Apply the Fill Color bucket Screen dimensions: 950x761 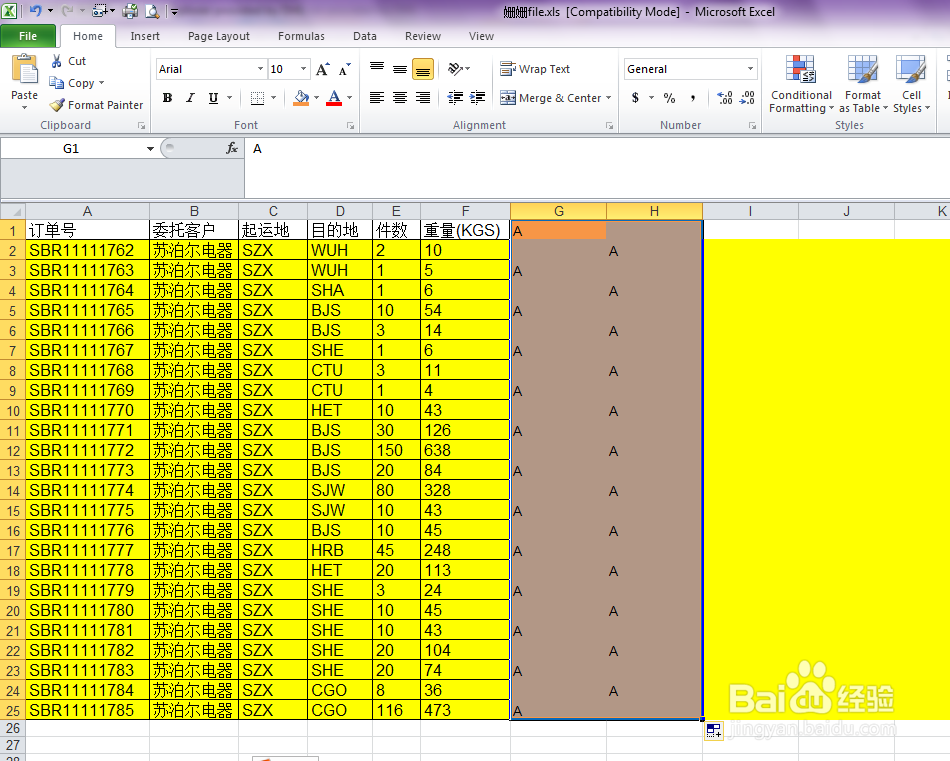(301, 98)
